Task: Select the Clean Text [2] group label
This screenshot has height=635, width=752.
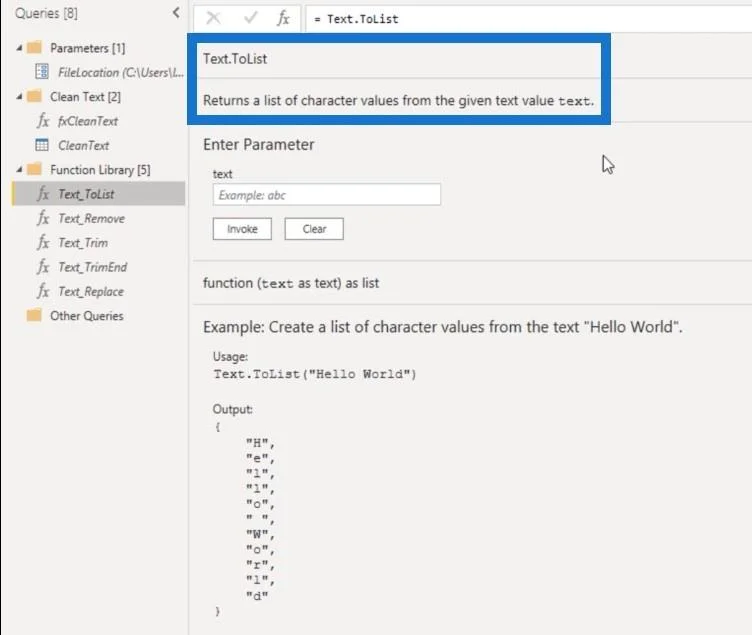Action: pyautogui.click(x=85, y=96)
